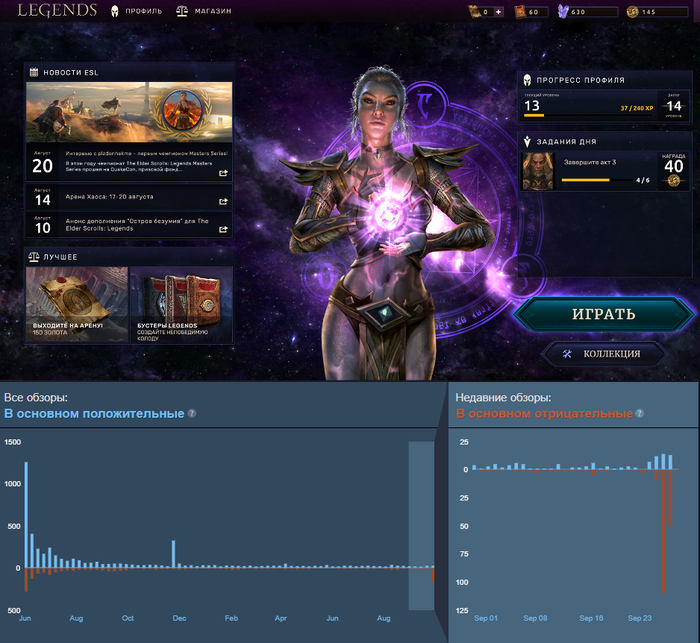Click the gold coin currency icon
Screen dimensions: 700x643
[631, 12]
